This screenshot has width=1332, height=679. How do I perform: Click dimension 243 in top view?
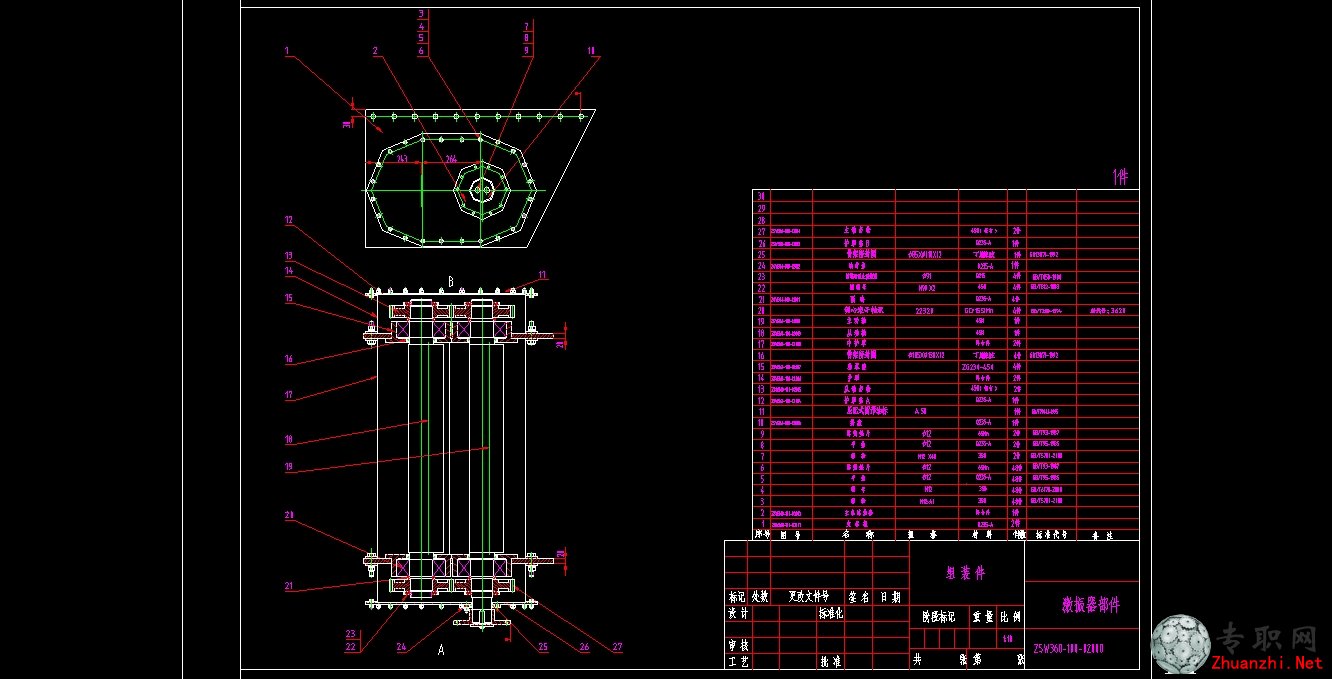point(402,159)
